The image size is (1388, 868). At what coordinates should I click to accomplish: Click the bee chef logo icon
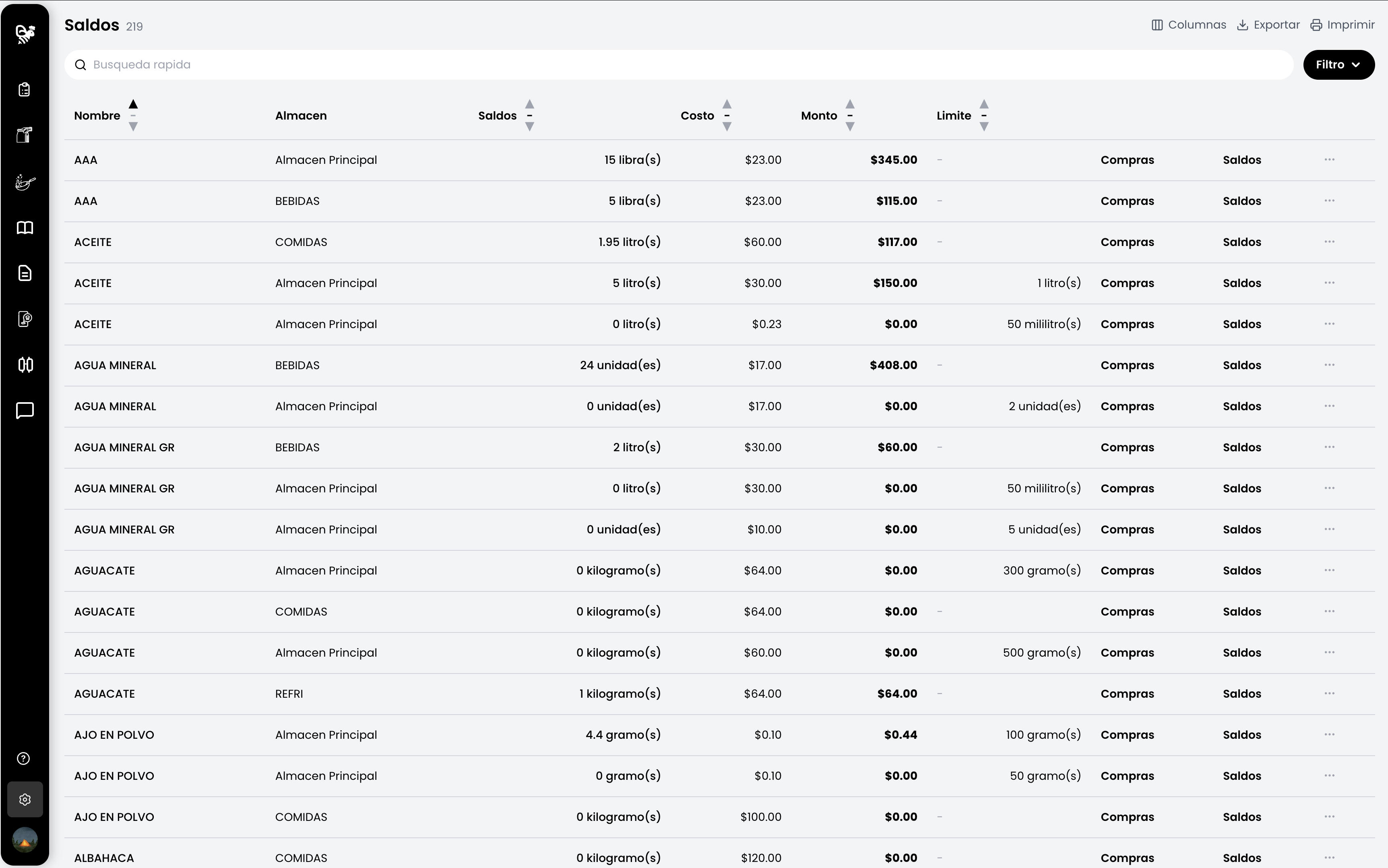pyautogui.click(x=25, y=34)
